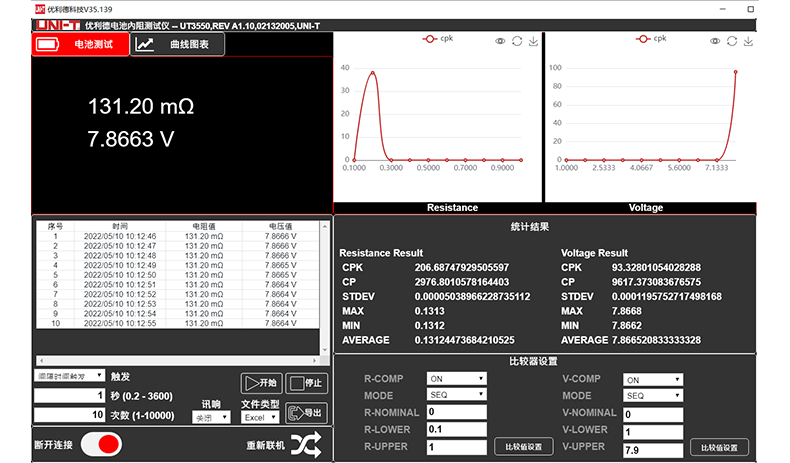Viewport: 790px width, 463px height.
Task: Click the 时间 column header
Action: (x=120, y=226)
